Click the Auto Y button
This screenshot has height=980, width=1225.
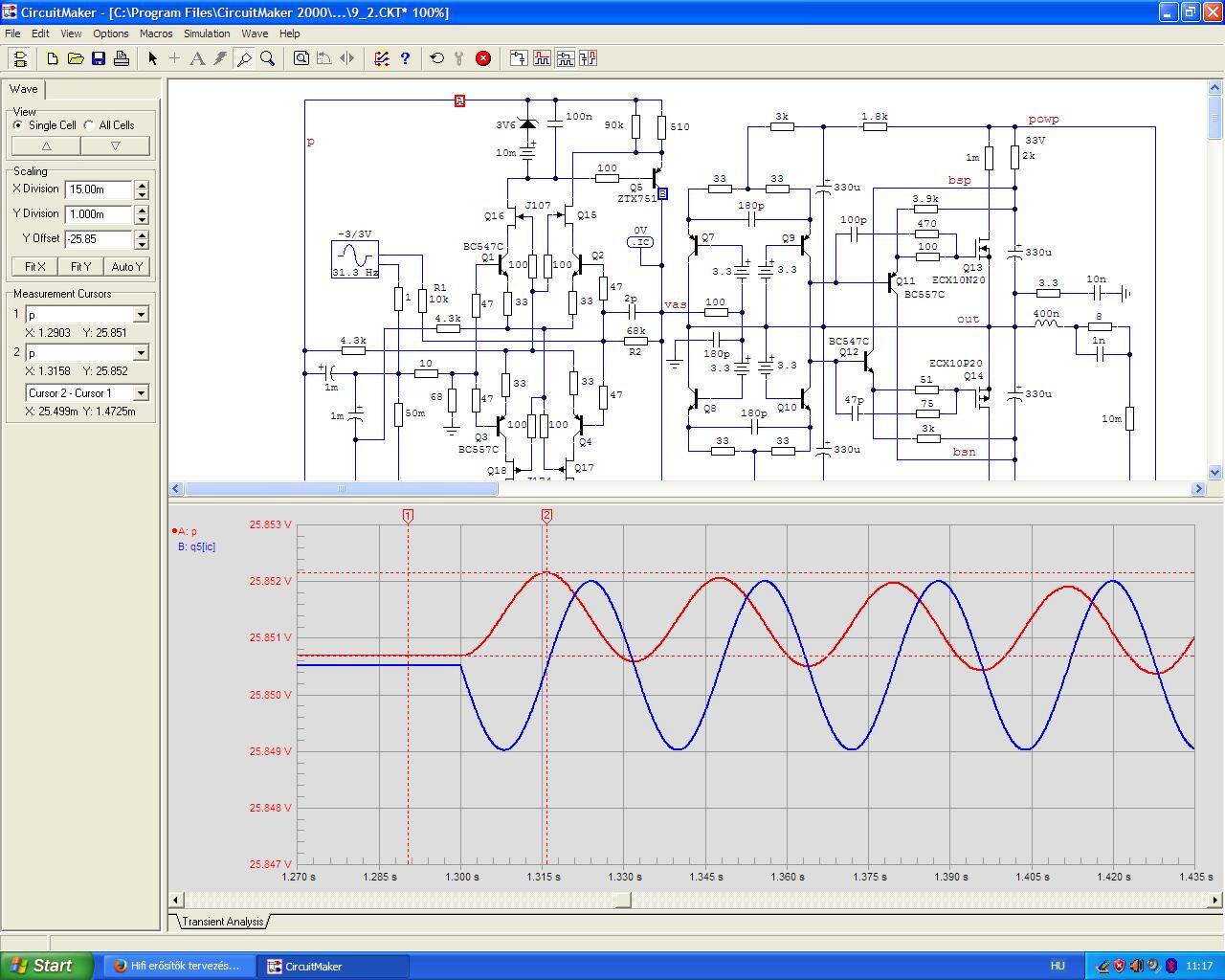(126, 267)
